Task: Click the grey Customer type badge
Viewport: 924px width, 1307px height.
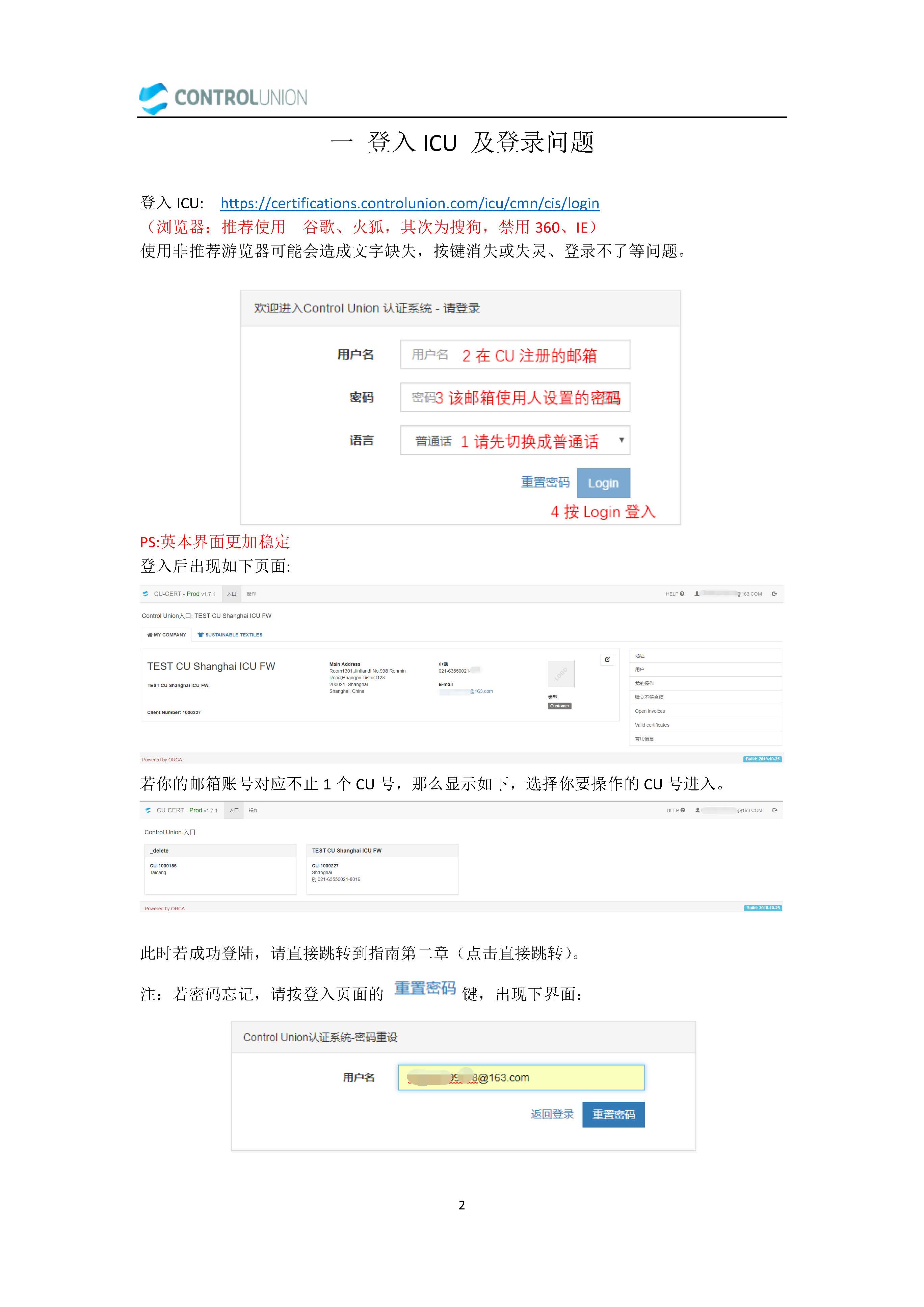Action: click(560, 706)
